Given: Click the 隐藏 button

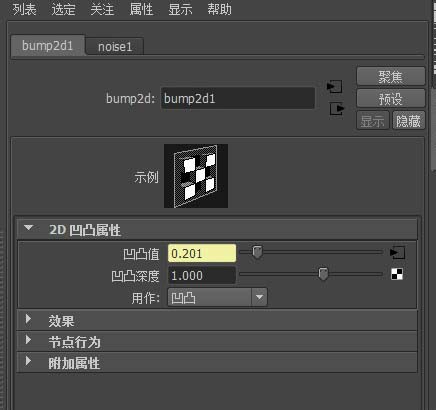Looking at the screenshot, I should 409,121.
